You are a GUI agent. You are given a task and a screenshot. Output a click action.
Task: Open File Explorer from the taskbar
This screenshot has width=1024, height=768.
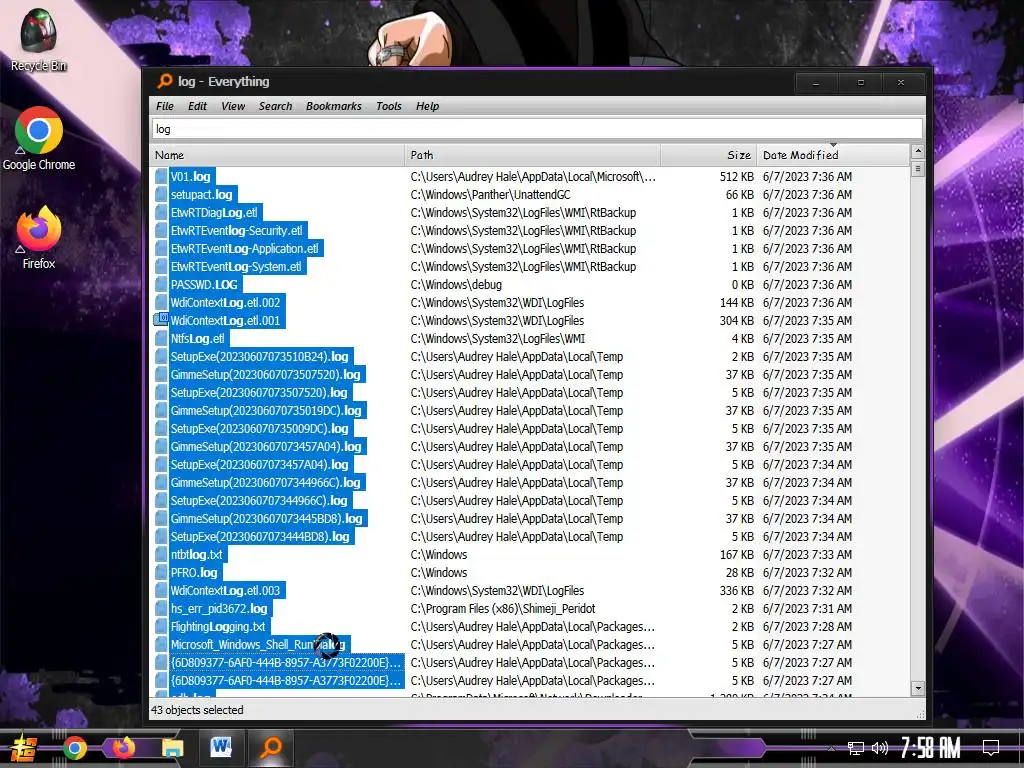point(172,748)
